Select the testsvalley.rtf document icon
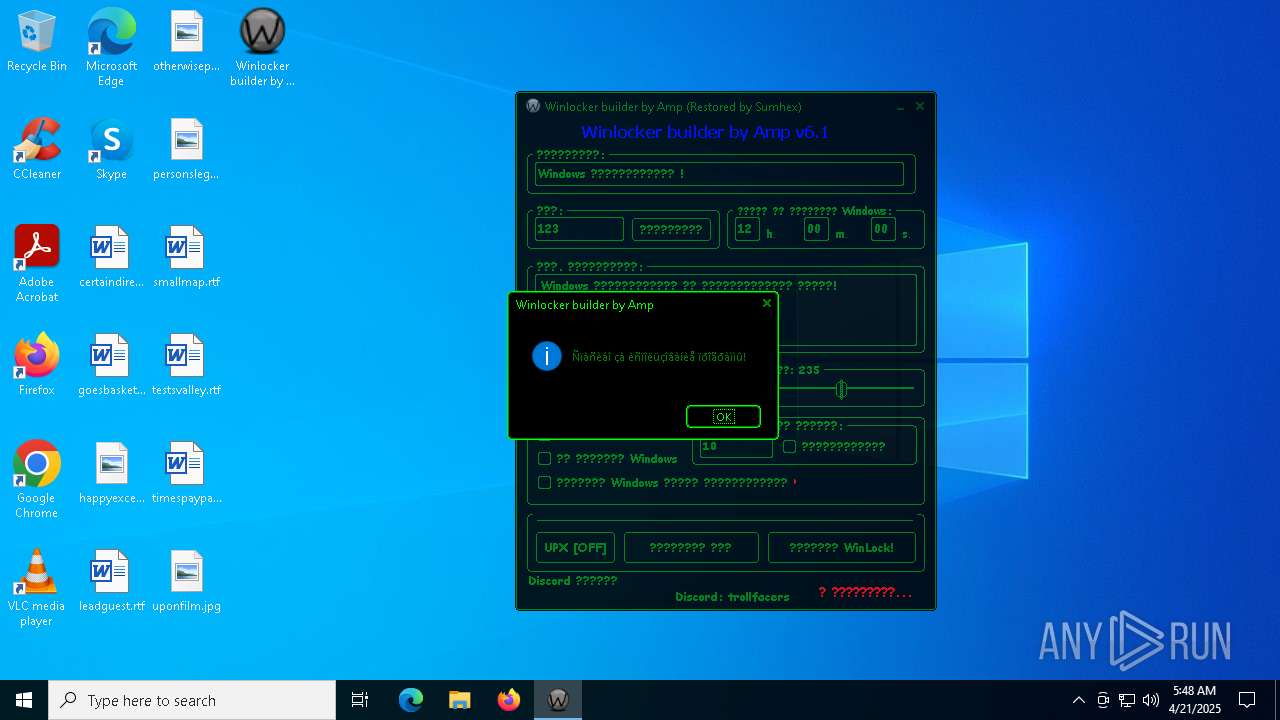1280x720 pixels. [186, 366]
